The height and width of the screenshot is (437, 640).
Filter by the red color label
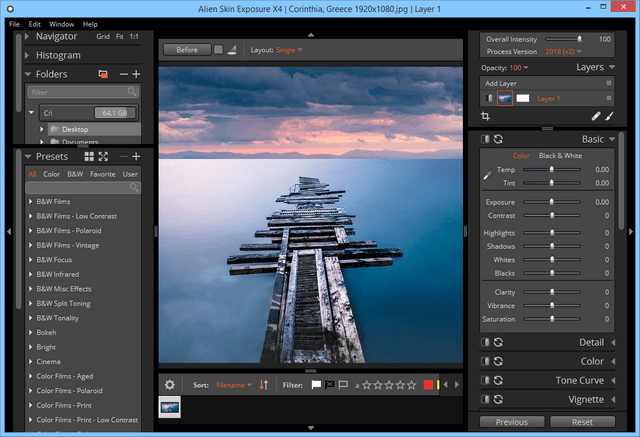pyautogui.click(x=429, y=384)
